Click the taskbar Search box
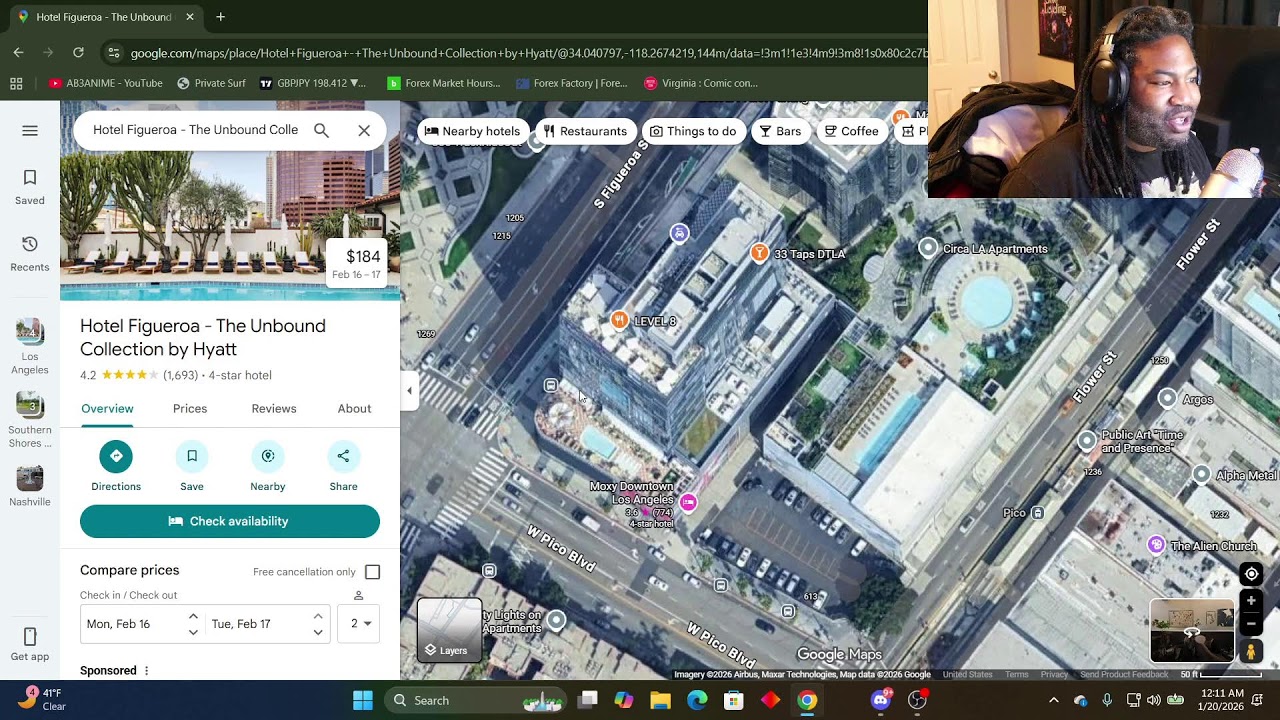1280x720 pixels. click(x=475, y=700)
